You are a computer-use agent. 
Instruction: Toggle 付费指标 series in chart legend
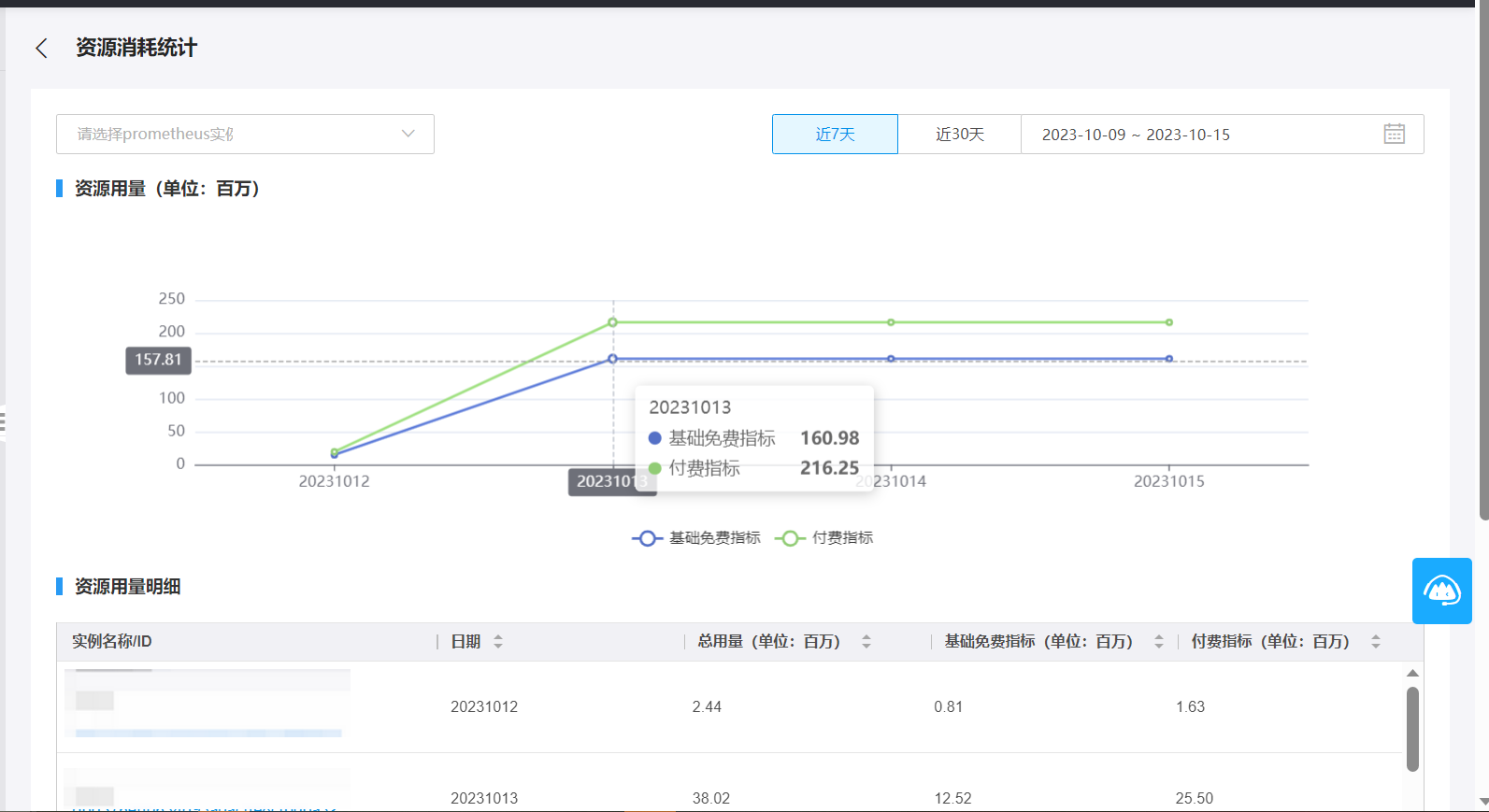click(x=825, y=538)
